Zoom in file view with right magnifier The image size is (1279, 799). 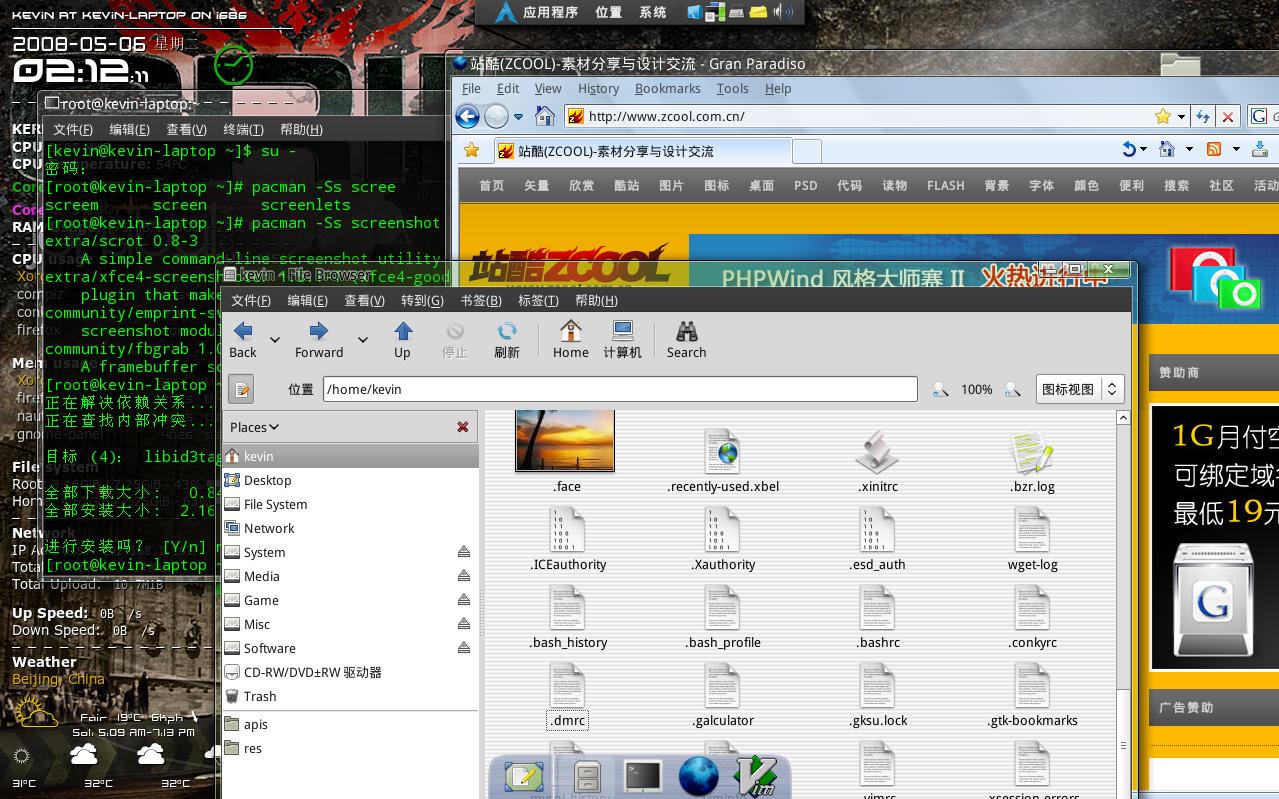1012,389
